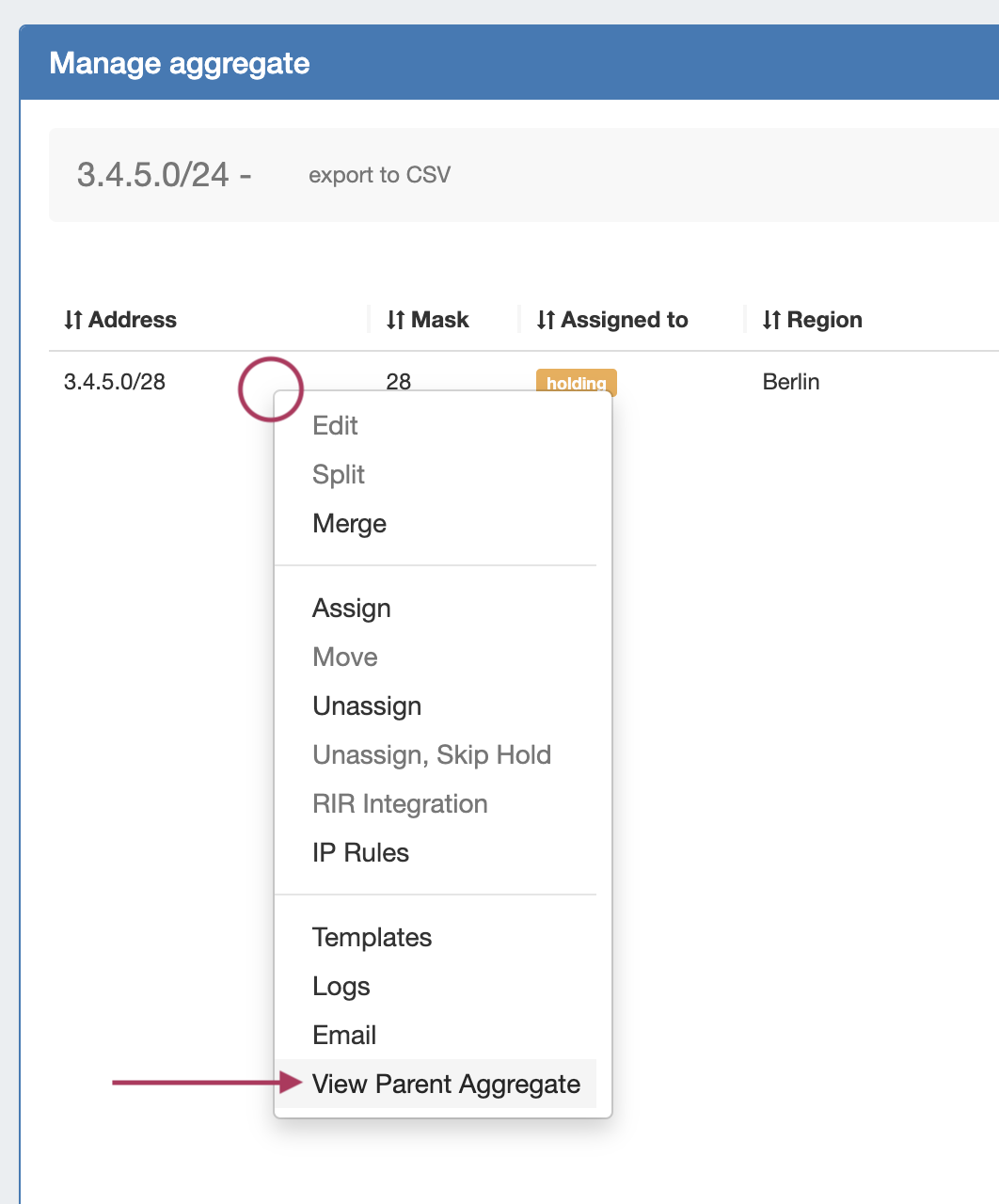Image resolution: width=999 pixels, height=1204 pixels.
Task: Open Logs from the context menu
Action: coord(341,987)
